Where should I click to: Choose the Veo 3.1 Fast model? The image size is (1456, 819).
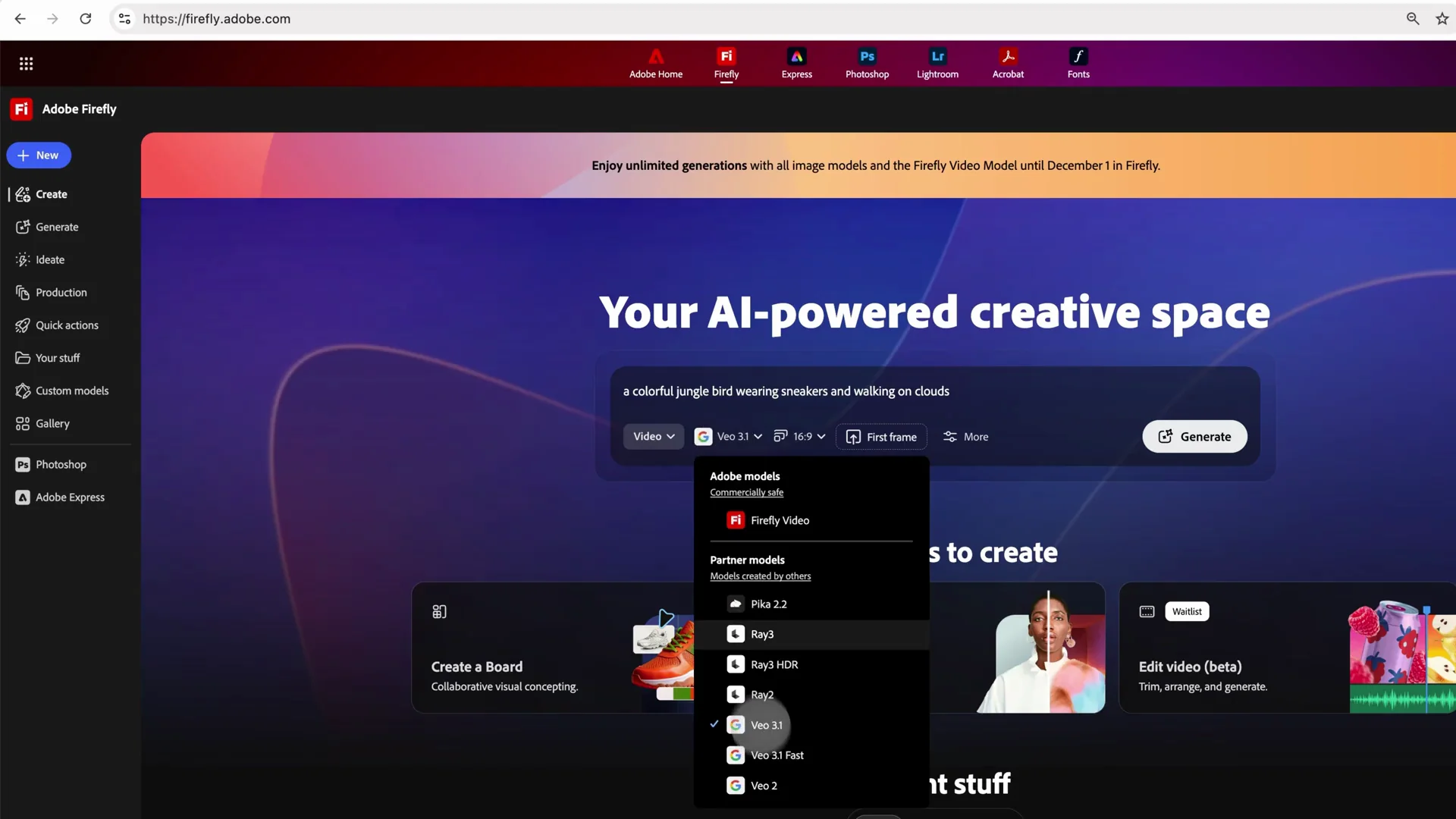pos(777,755)
